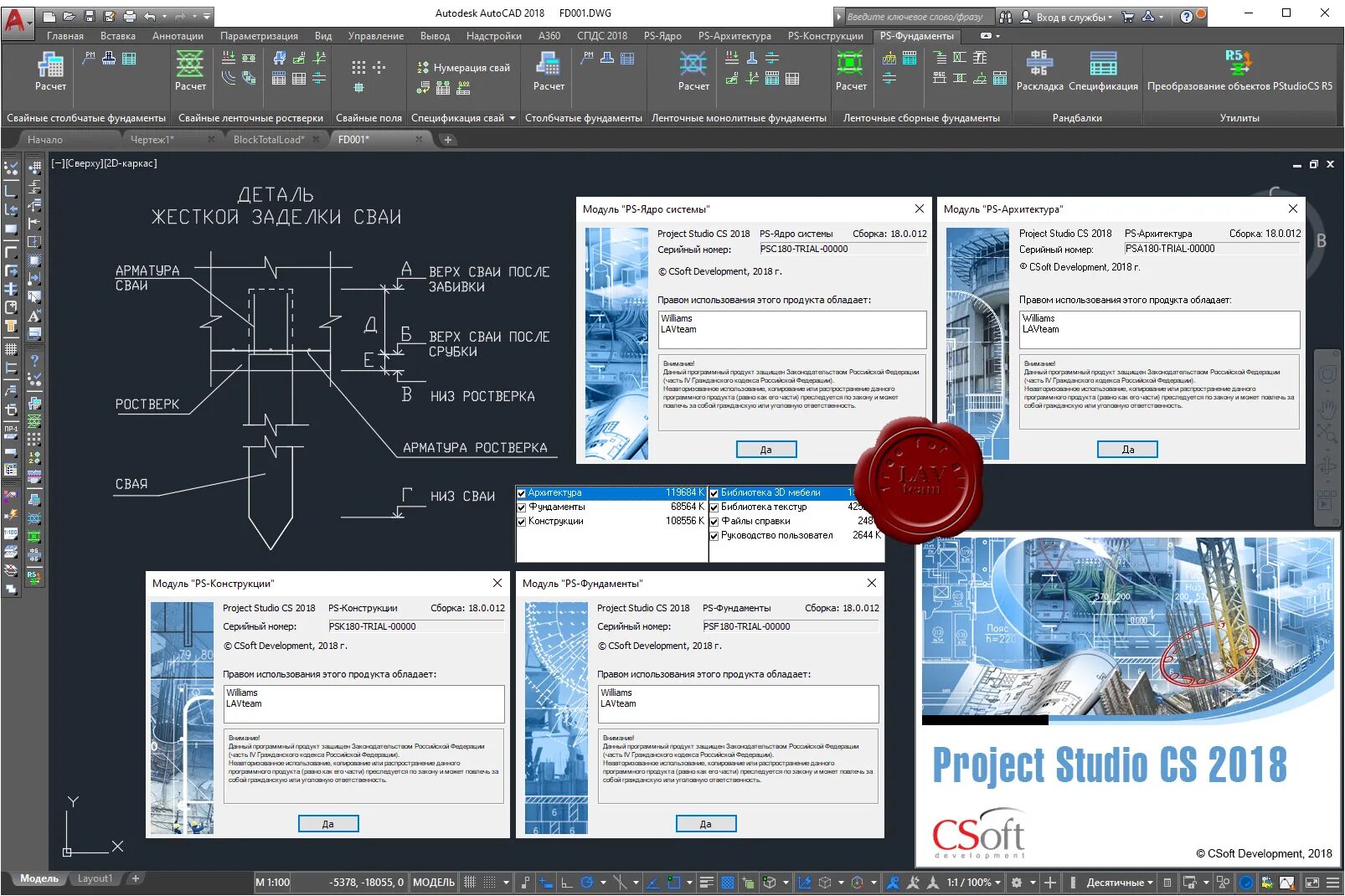This screenshot has height=896, width=1345.
Task: Open the PS-Архитектура ribbon tab
Action: (x=734, y=36)
